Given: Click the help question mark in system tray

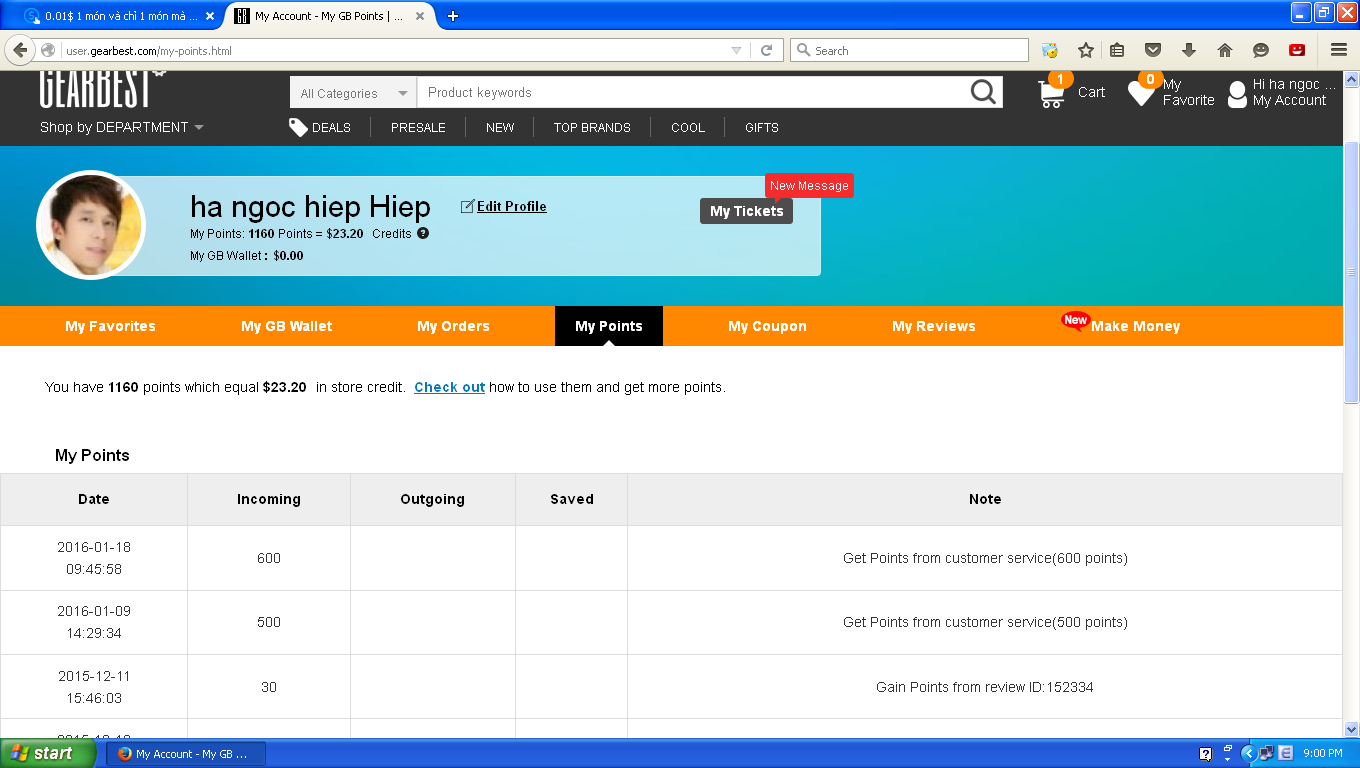Looking at the screenshot, I should tap(1206, 754).
